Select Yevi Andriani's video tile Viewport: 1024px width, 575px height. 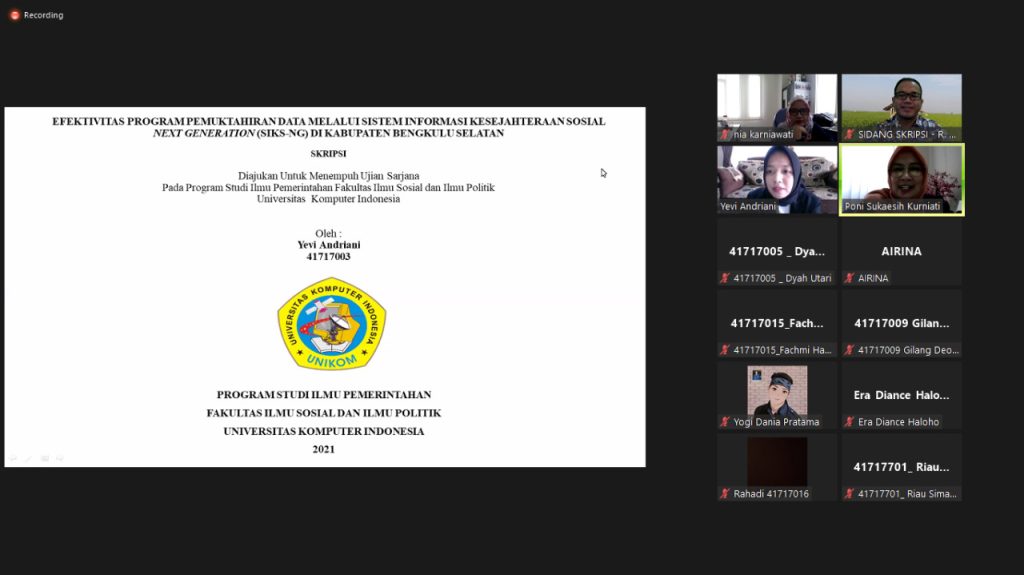(x=777, y=180)
